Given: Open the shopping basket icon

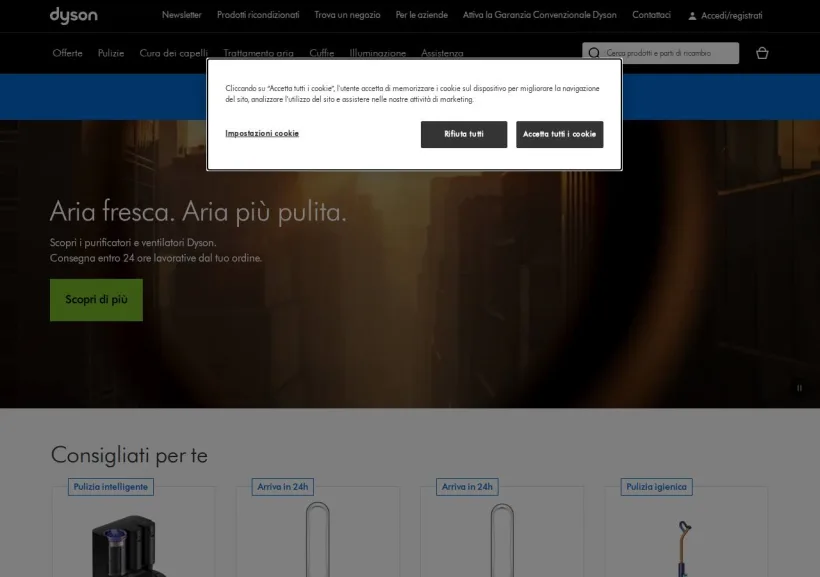Looking at the screenshot, I should (762, 53).
